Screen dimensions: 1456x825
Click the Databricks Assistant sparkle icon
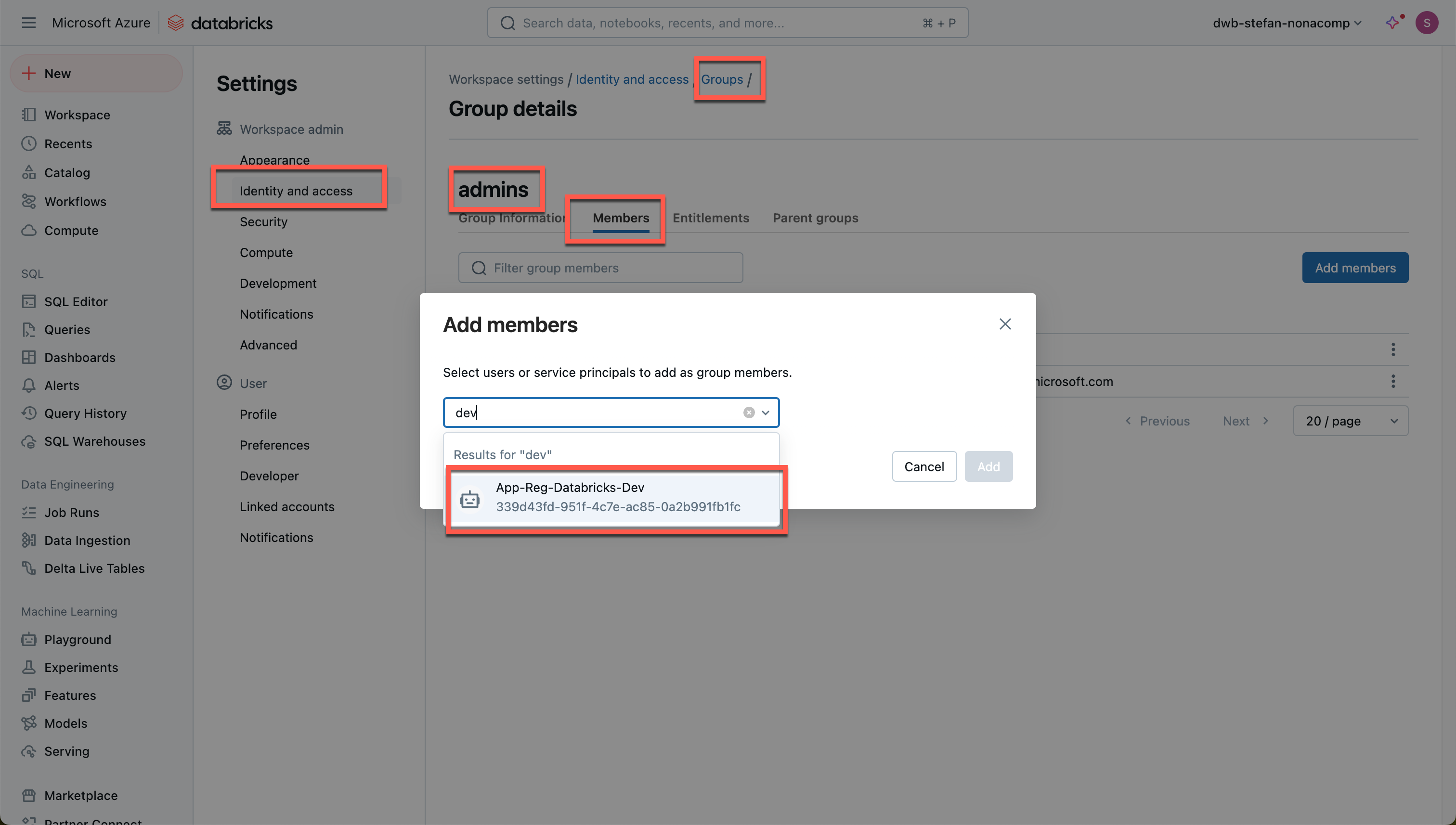tap(1392, 23)
